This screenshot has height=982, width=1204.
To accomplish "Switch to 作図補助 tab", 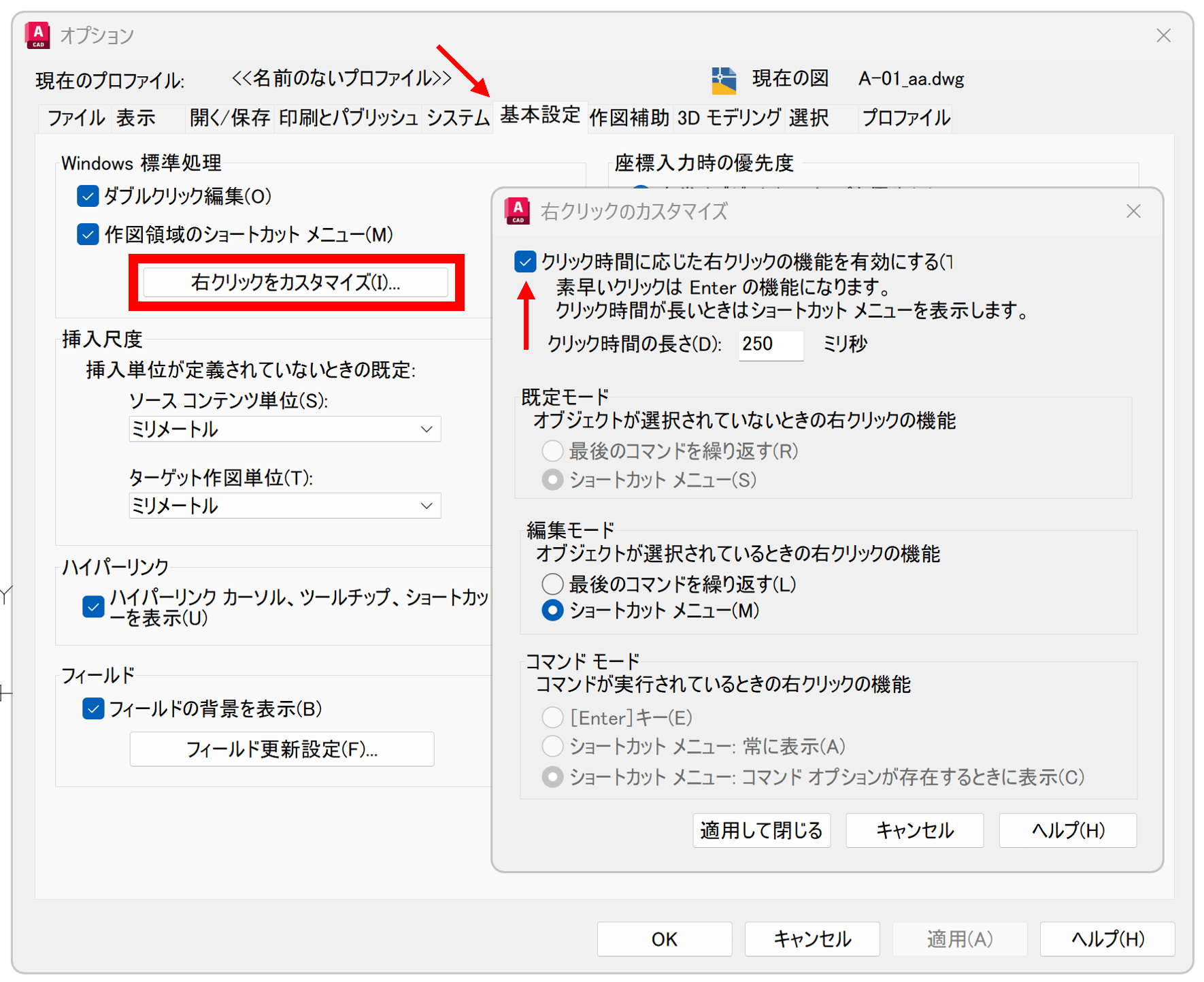I will pos(629,118).
